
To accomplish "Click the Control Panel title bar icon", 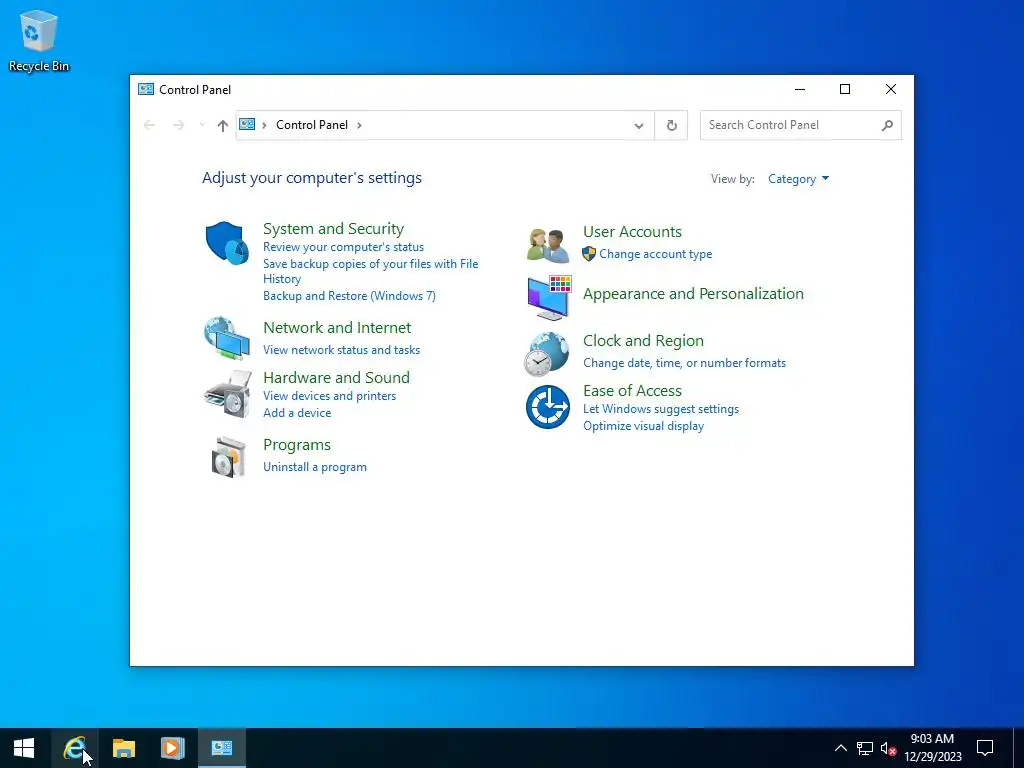I will (146, 89).
